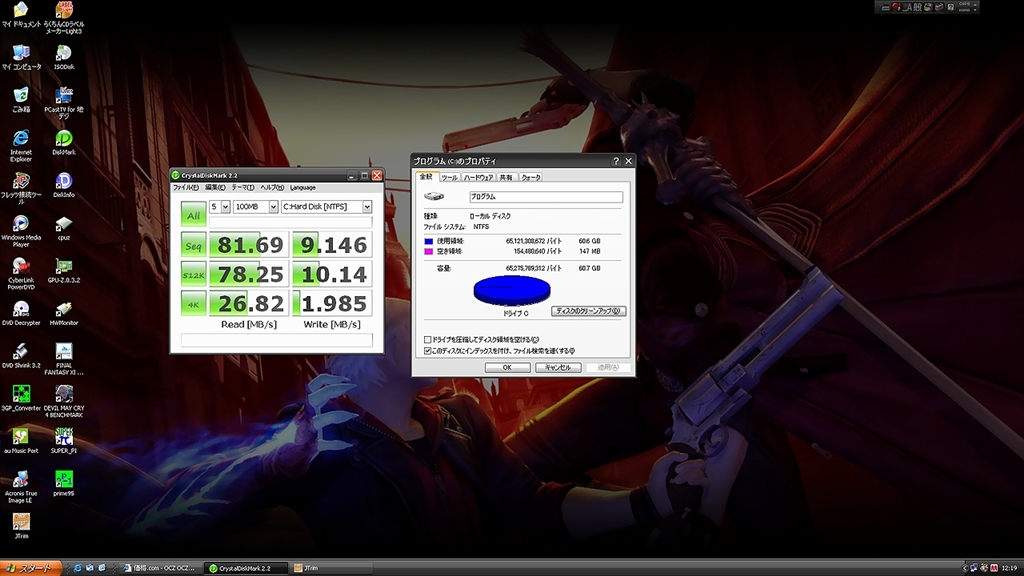Click the Seq read value 81.69
The height and width of the screenshot is (576, 1024).
click(249, 245)
